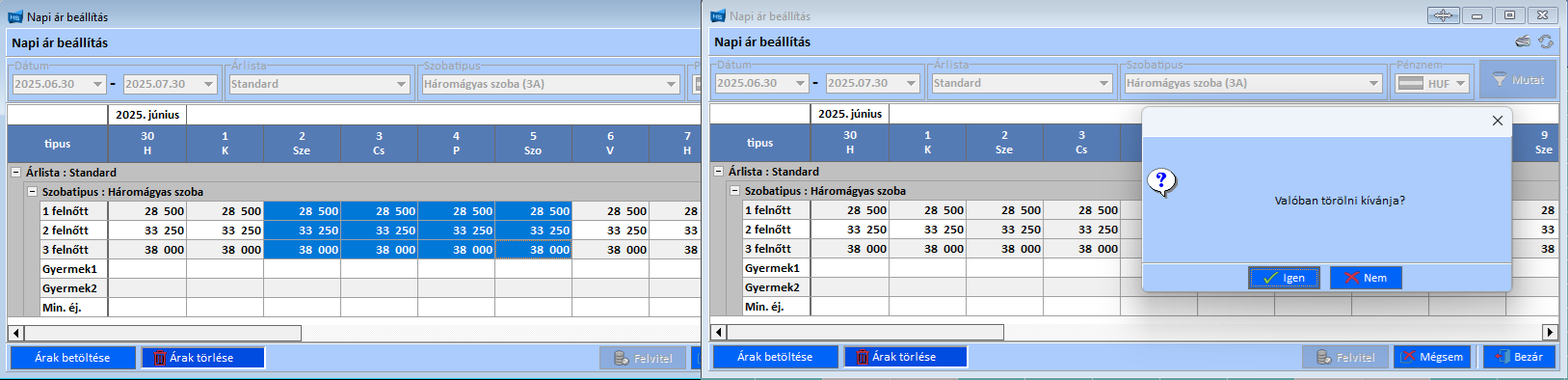Click the Felvitel database icon in right window
Viewport: 1568px width, 380px height.
[1324, 357]
